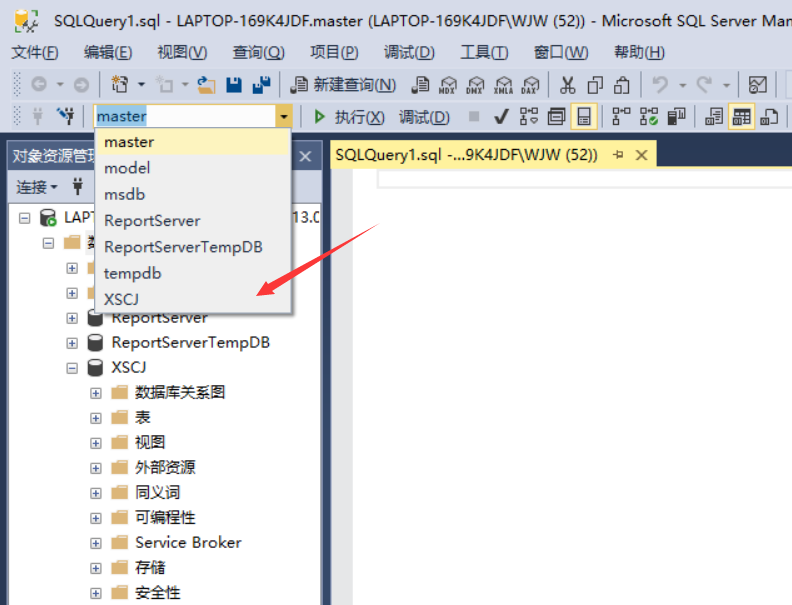
Task: Open the 文件(F) menu
Action: [35, 52]
